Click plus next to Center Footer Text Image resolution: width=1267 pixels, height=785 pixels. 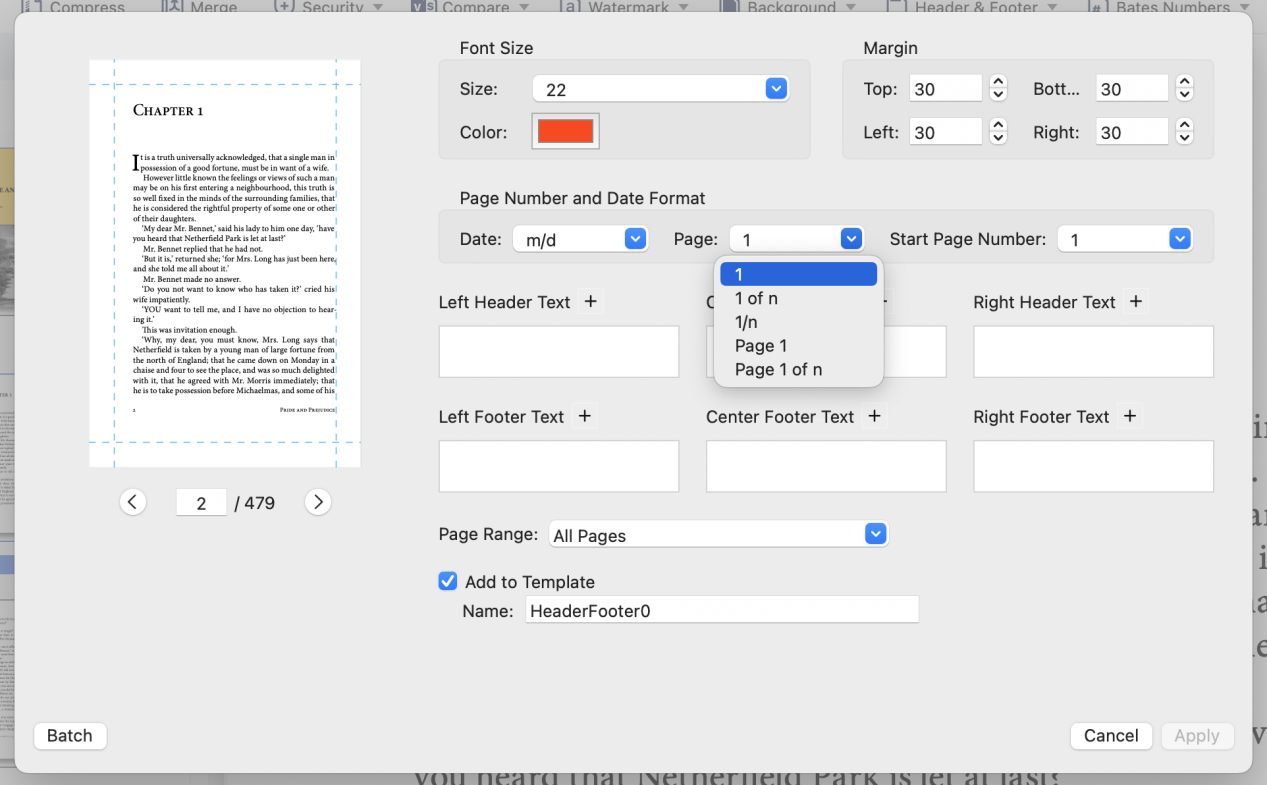coord(875,416)
